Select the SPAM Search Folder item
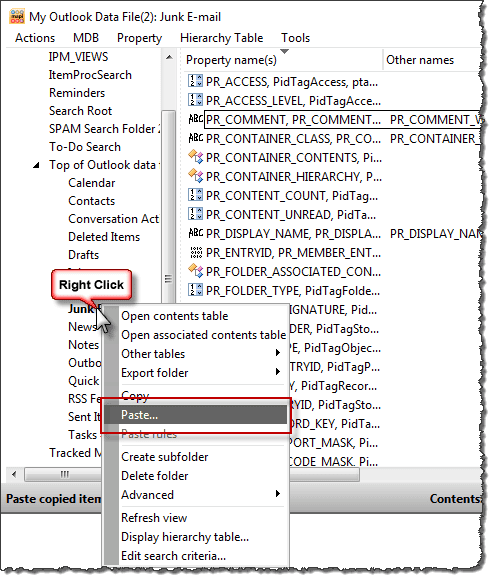Image resolution: width=494 pixels, height=579 pixels. [x=104, y=129]
